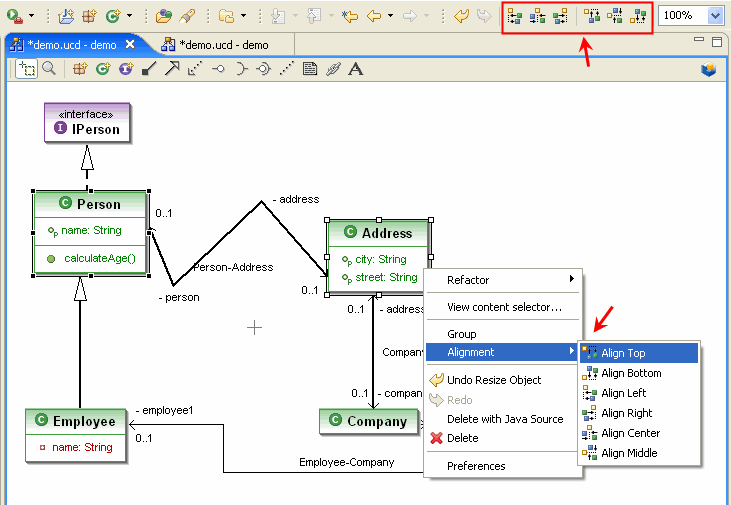Pick the purple Interface creation tool
The image size is (731, 505).
[x=124, y=69]
